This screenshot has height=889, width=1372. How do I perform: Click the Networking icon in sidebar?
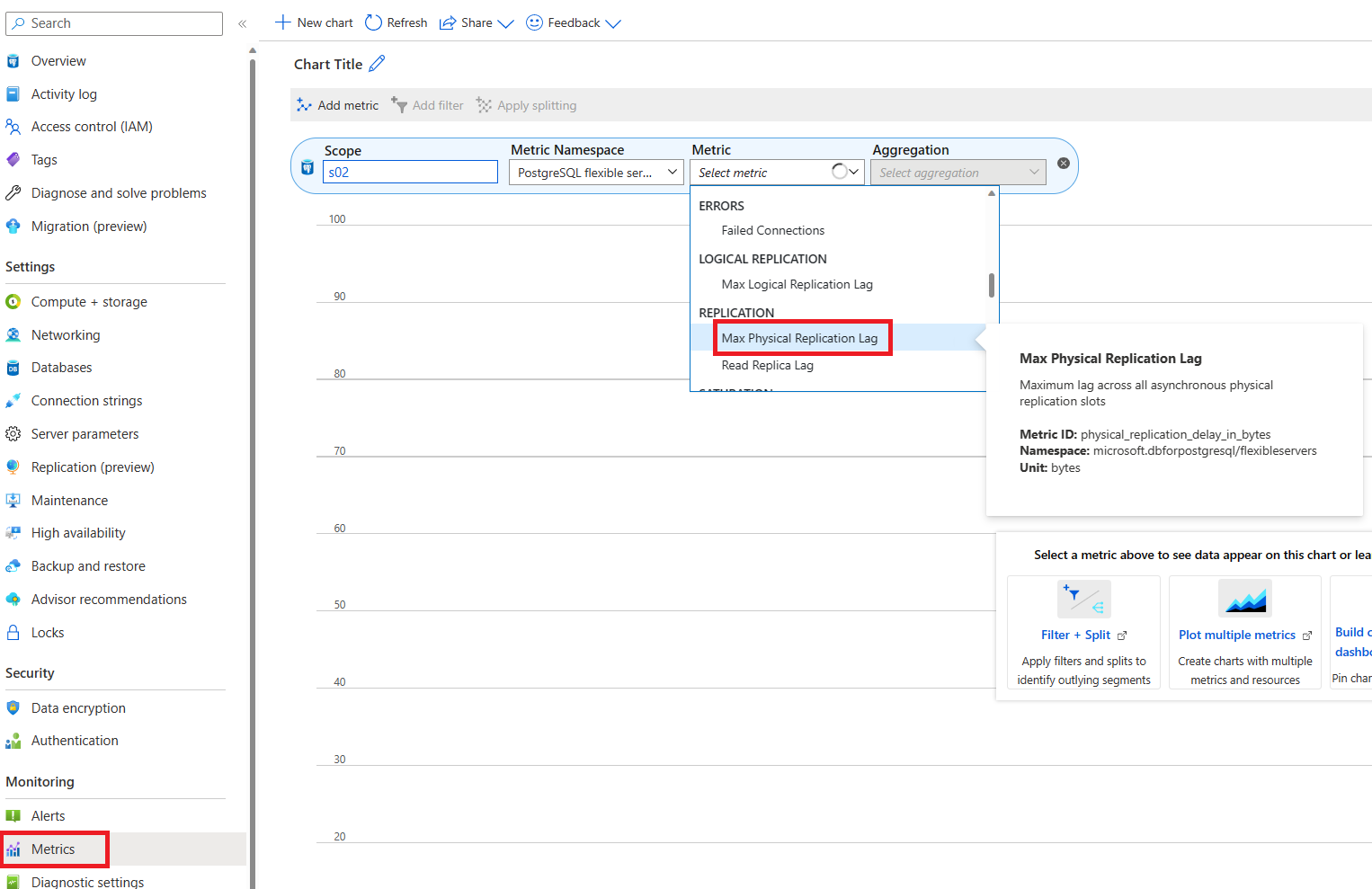(x=13, y=335)
